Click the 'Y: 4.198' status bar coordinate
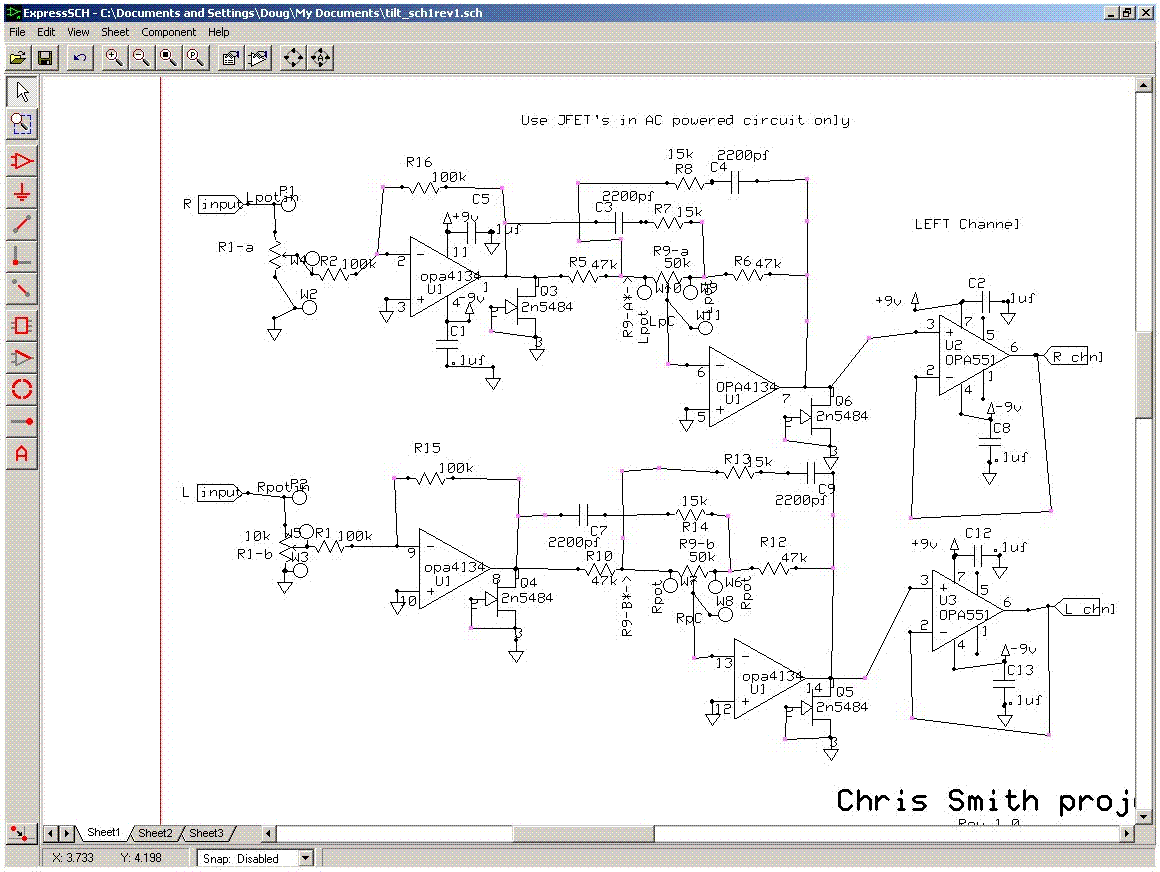This screenshot has height=872, width=1160. pos(141,858)
